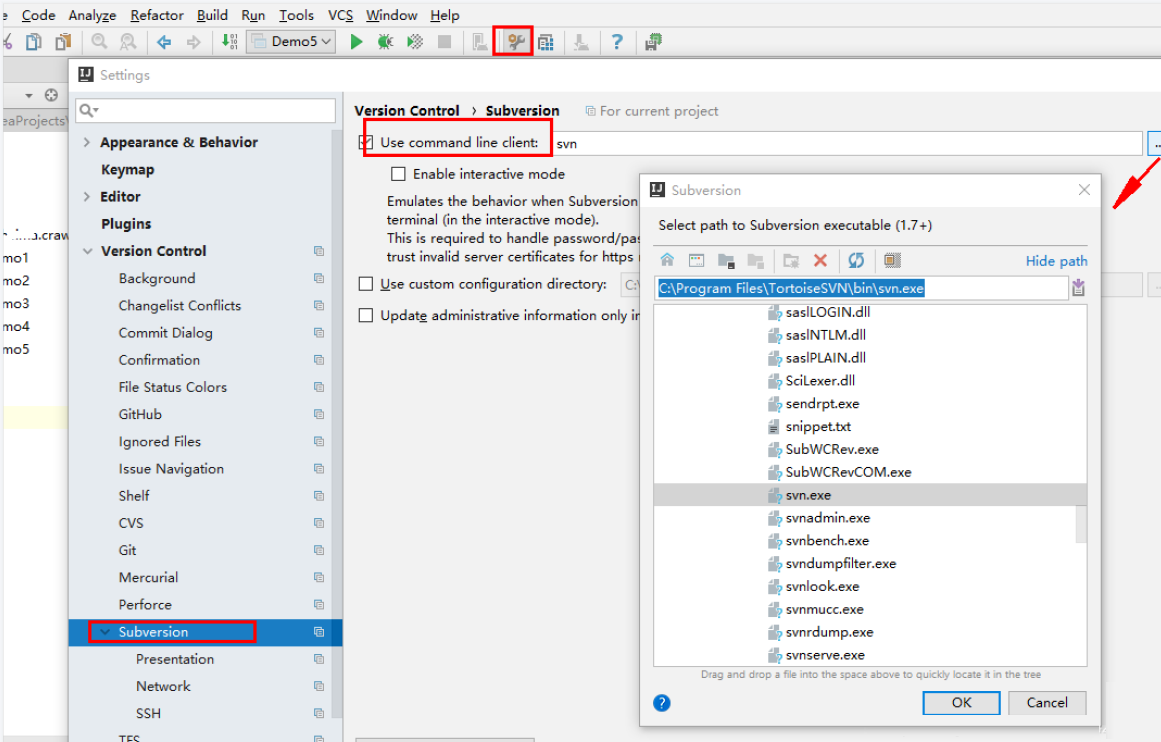Click the Replace toolbar icon
The image size is (1161, 742).
coord(128,42)
